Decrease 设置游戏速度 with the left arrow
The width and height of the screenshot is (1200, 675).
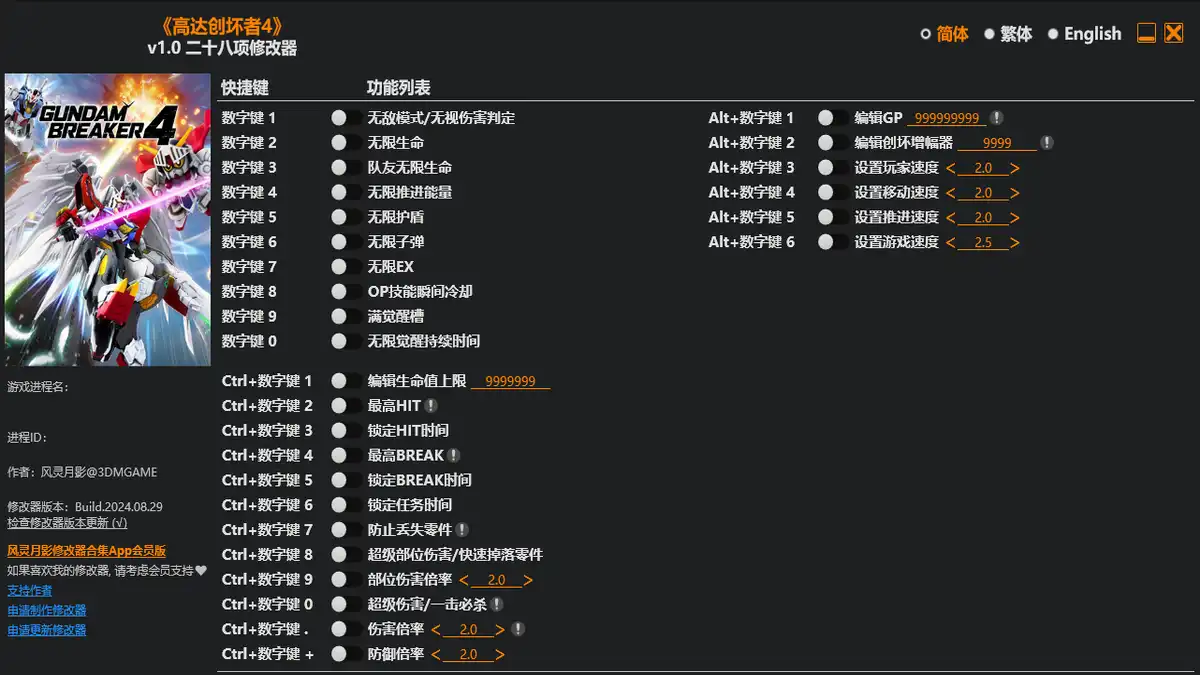950,242
